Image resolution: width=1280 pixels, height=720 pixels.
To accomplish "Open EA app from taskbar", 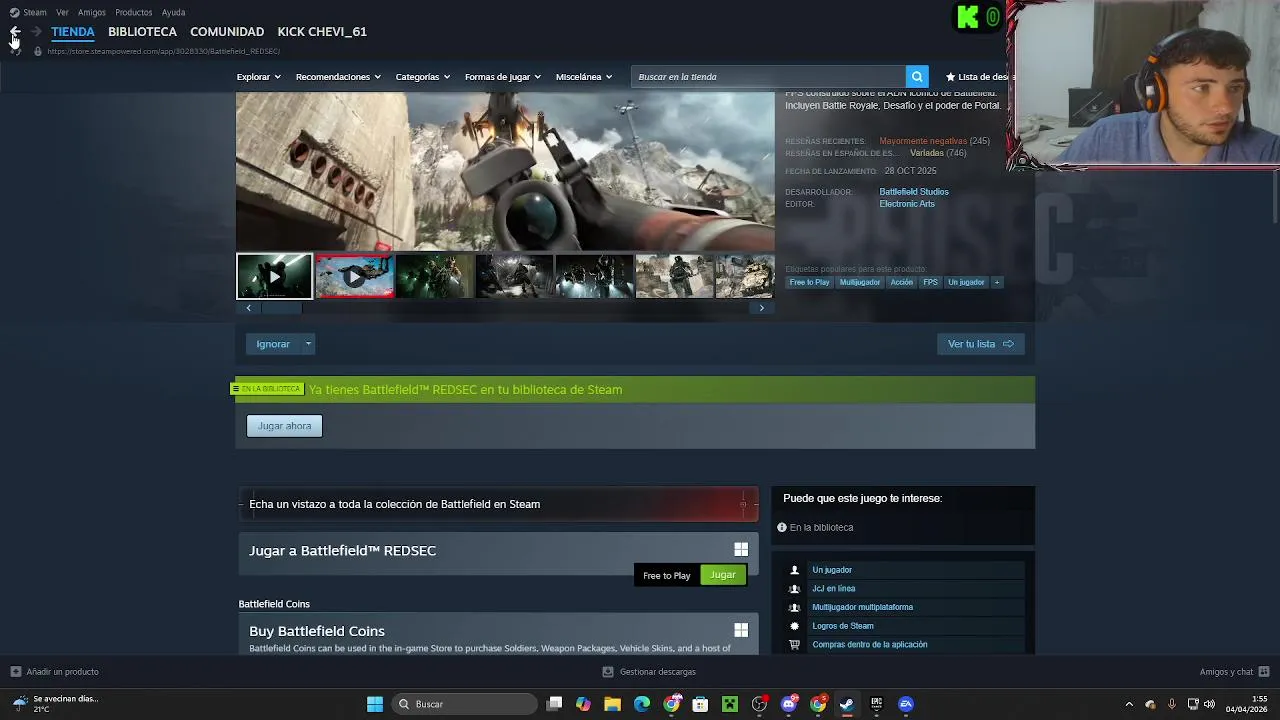I will tap(906, 704).
